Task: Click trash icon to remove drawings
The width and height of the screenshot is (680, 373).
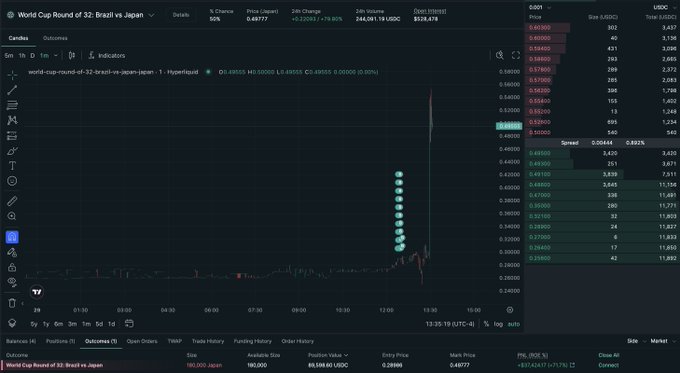Action: click(x=12, y=303)
